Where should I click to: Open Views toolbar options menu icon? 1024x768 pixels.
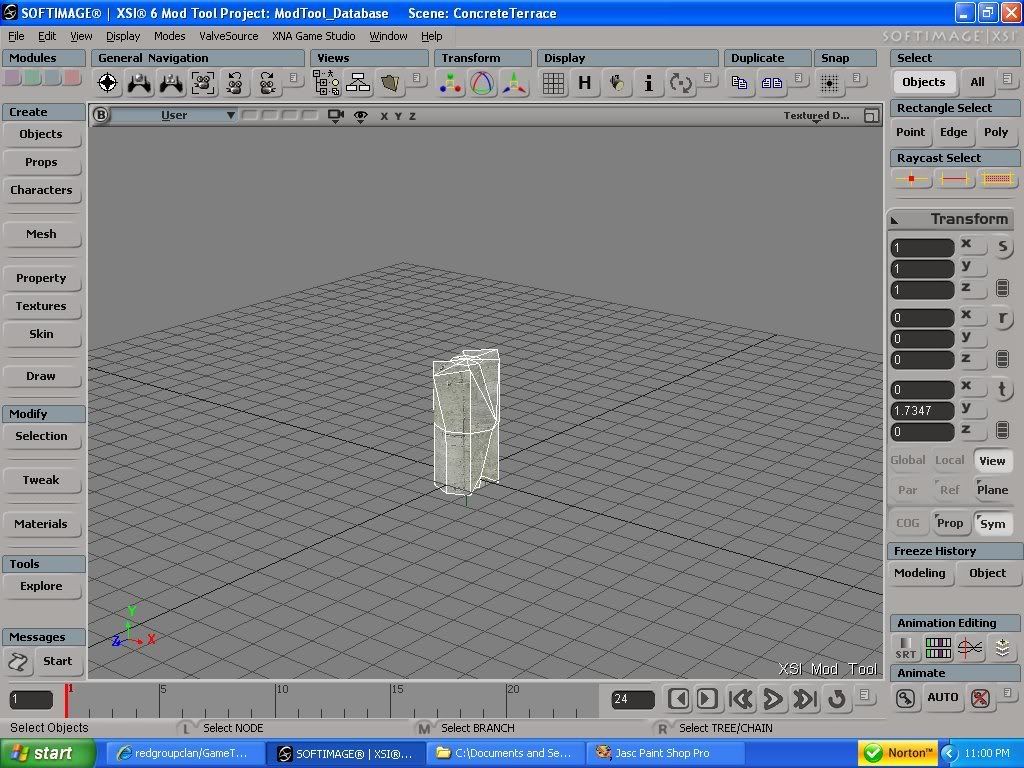coord(417,79)
